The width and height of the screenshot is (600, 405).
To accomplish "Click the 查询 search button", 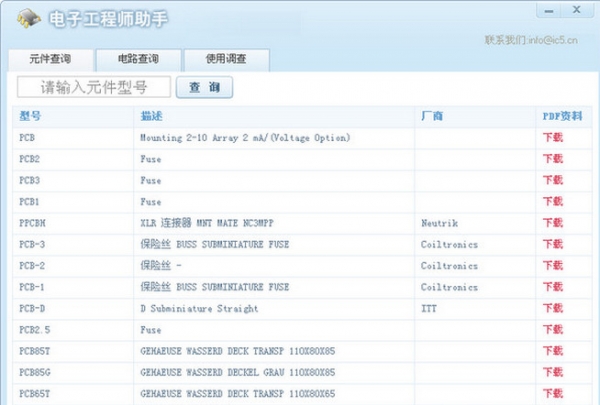I will pyautogui.click(x=204, y=87).
